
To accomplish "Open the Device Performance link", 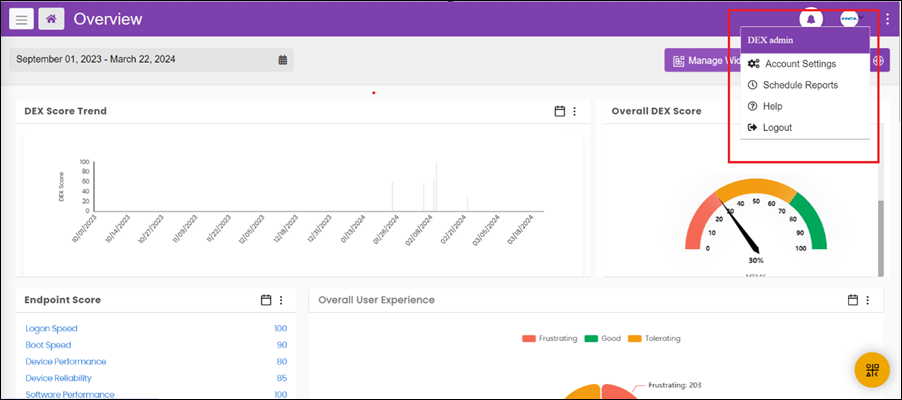I will point(66,361).
